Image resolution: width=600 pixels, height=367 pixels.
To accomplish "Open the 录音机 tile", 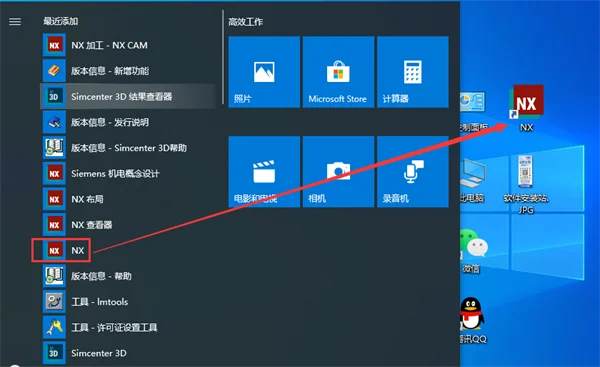I will [x=412, y=172].
